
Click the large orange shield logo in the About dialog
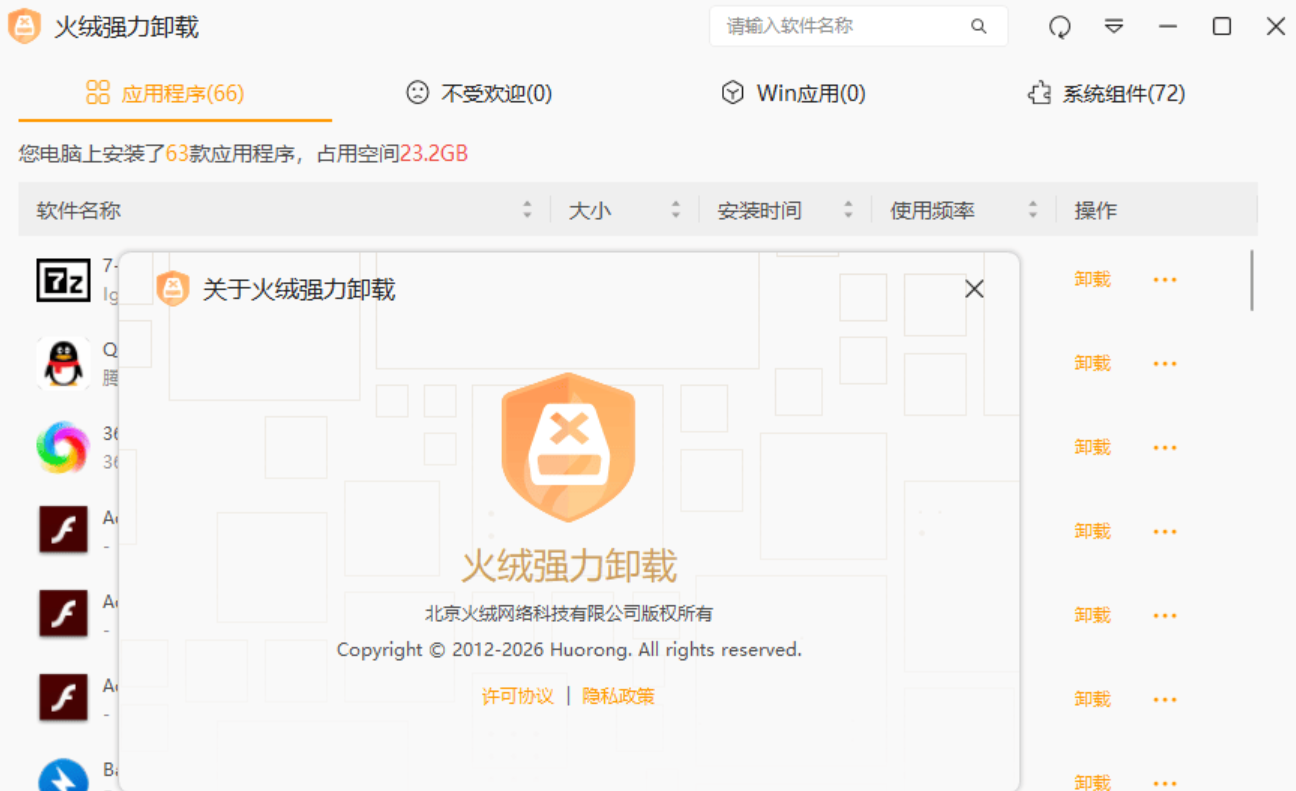point(569,447)
